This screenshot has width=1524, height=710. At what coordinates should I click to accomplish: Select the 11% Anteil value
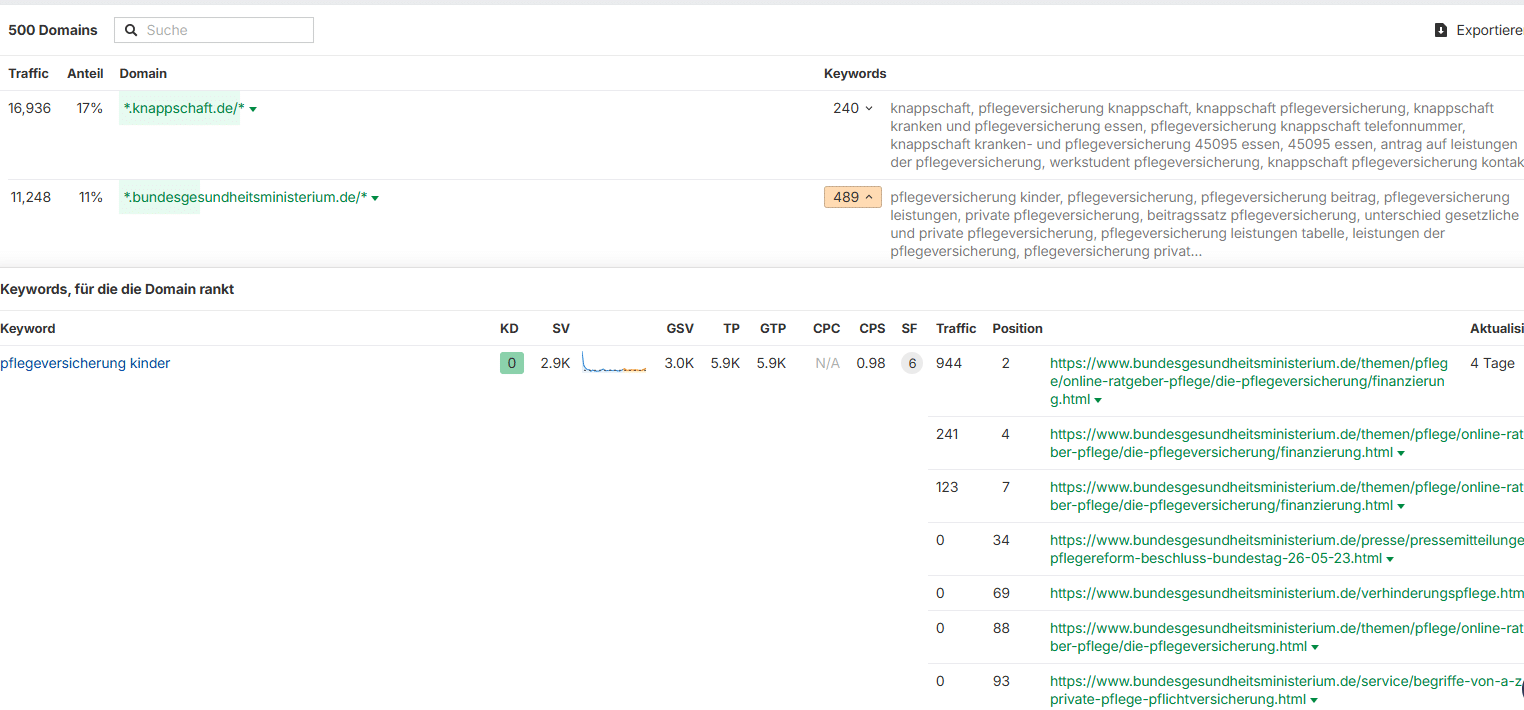point(91,197)
